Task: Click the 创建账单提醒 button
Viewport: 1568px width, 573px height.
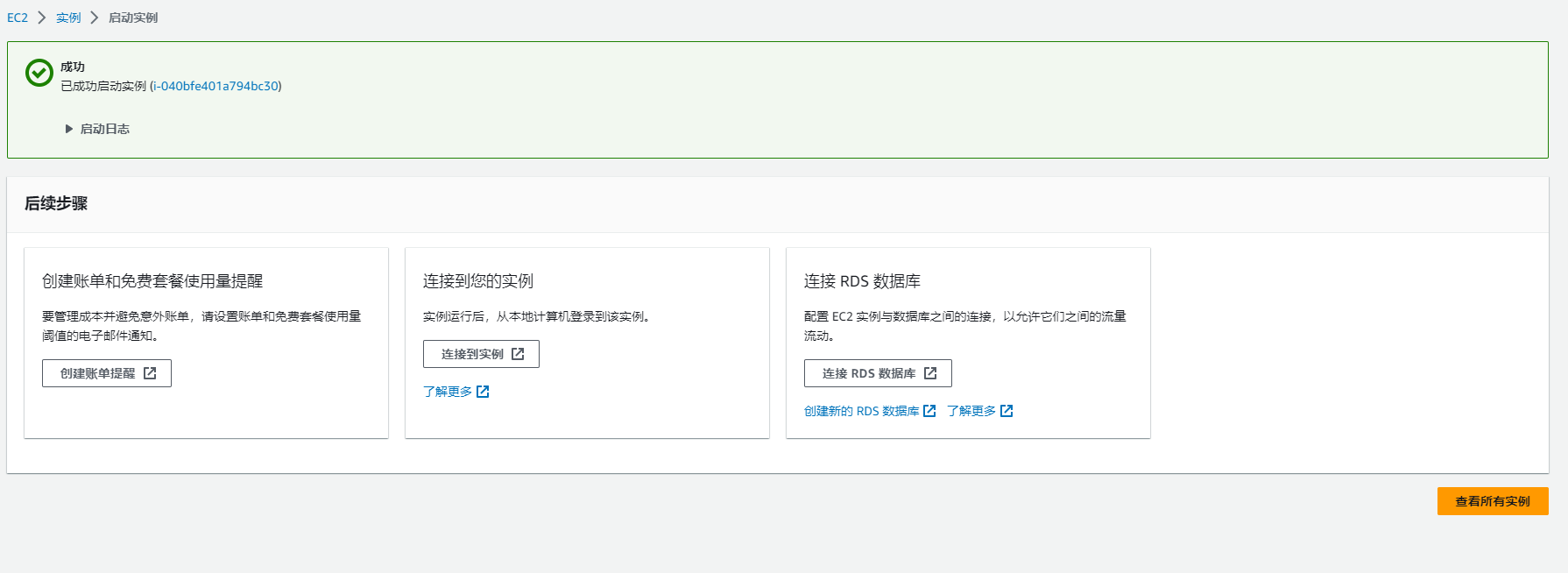Action: tap(107, 373)
